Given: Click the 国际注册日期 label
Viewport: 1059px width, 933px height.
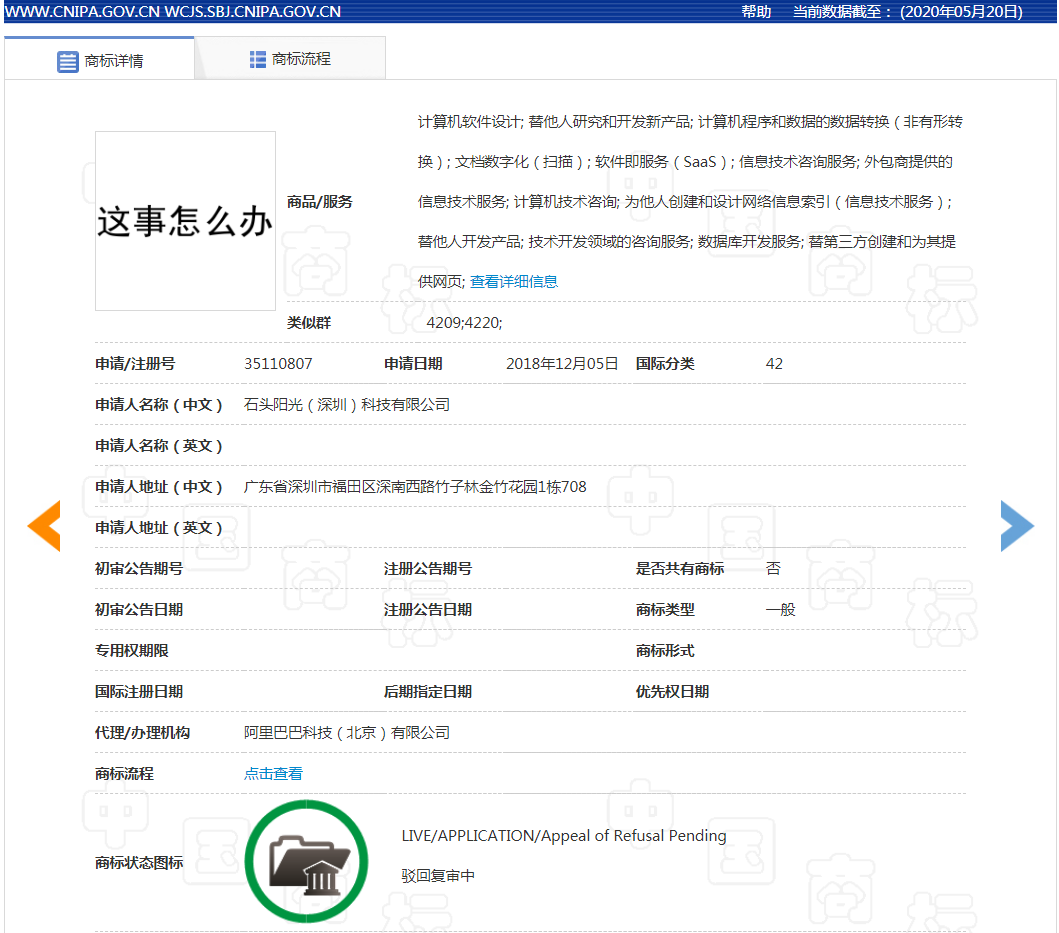Looking at the screenshot, I should (139, 691).
